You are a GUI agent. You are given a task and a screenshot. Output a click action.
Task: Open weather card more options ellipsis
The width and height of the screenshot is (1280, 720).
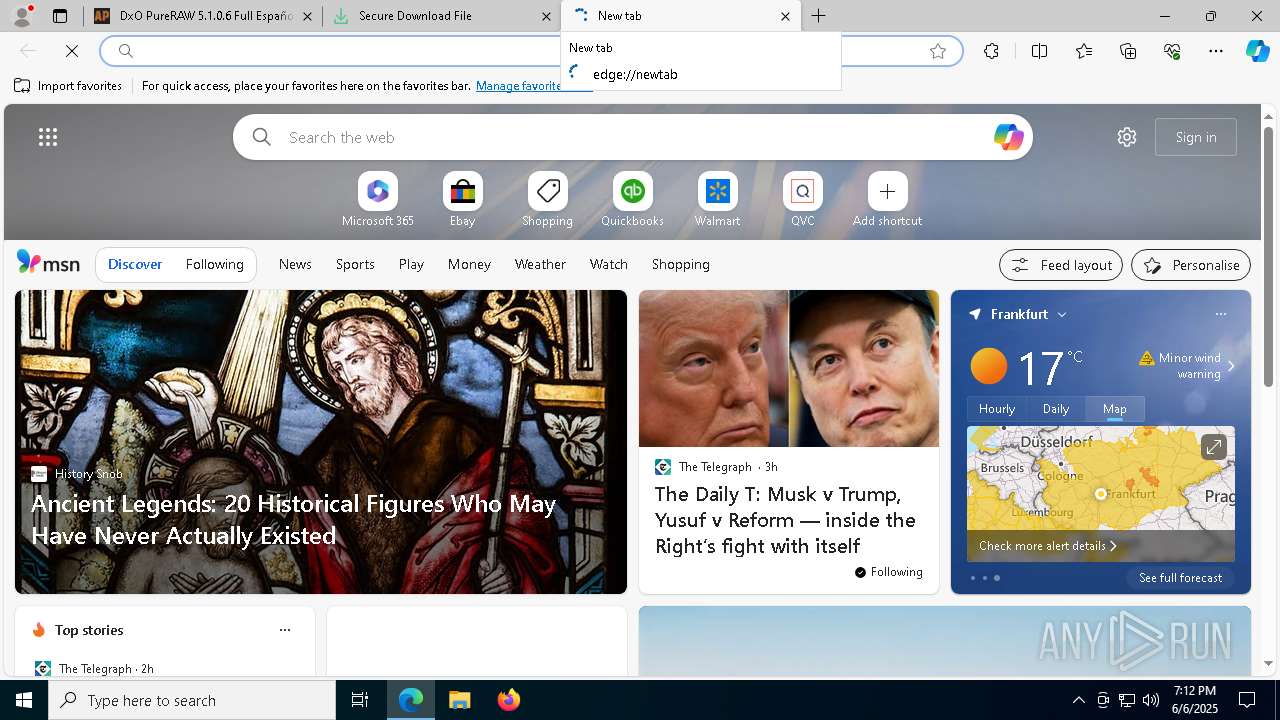click(1220, 314)
